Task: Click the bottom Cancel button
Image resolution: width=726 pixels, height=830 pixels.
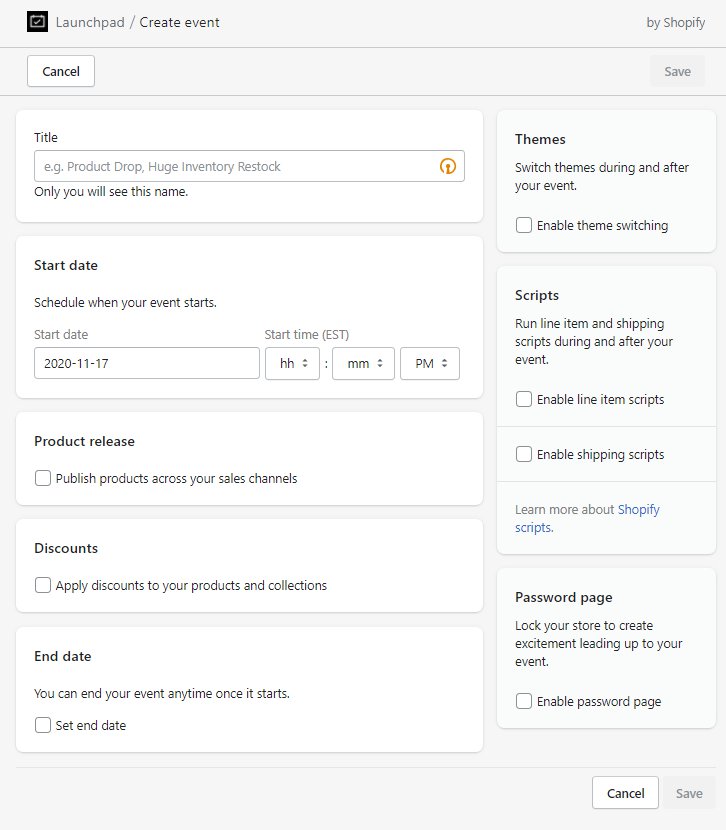Action: click(x=625, y=793)
